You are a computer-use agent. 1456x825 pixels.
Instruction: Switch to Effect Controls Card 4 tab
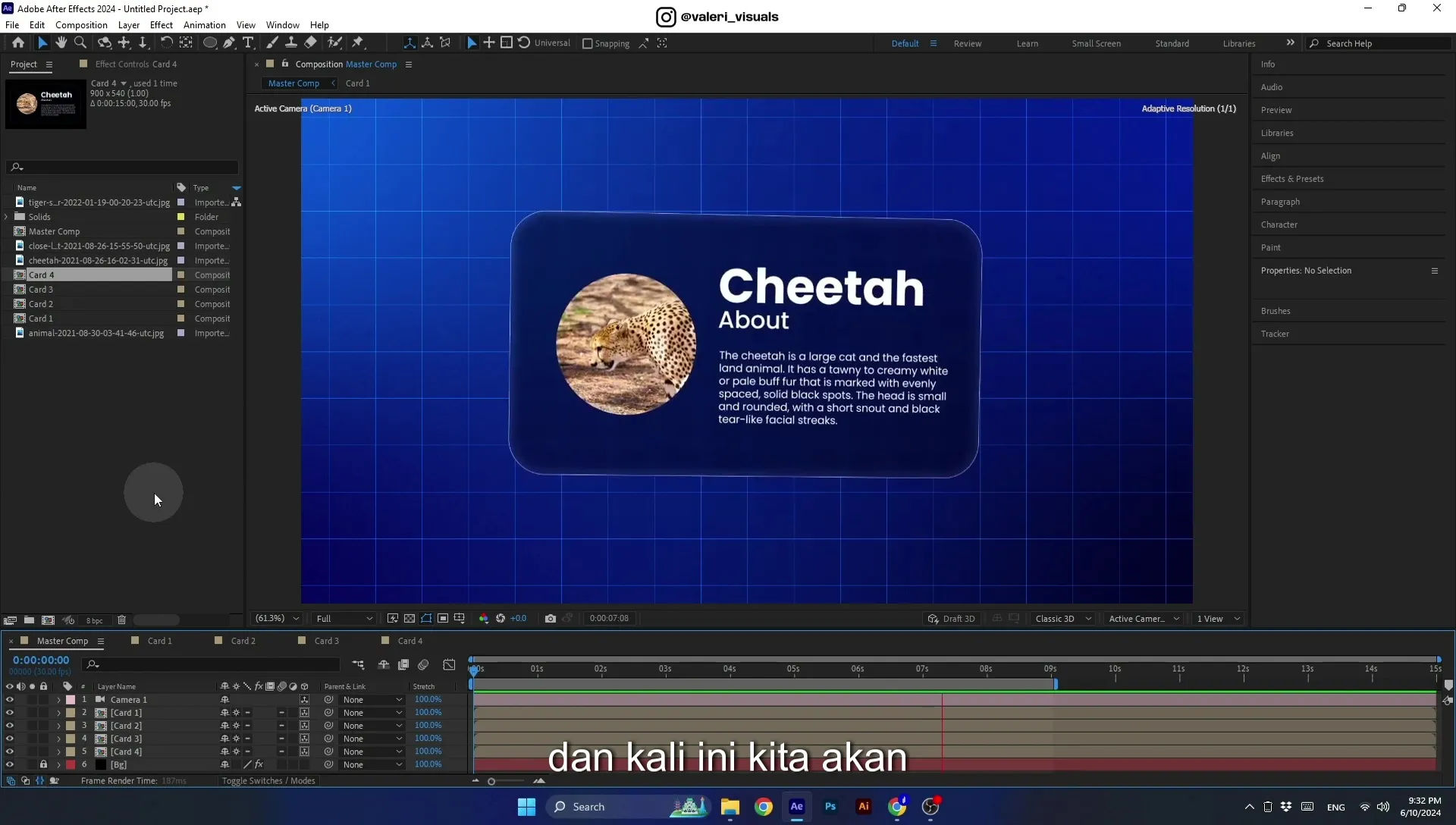(x=136, y=64)
